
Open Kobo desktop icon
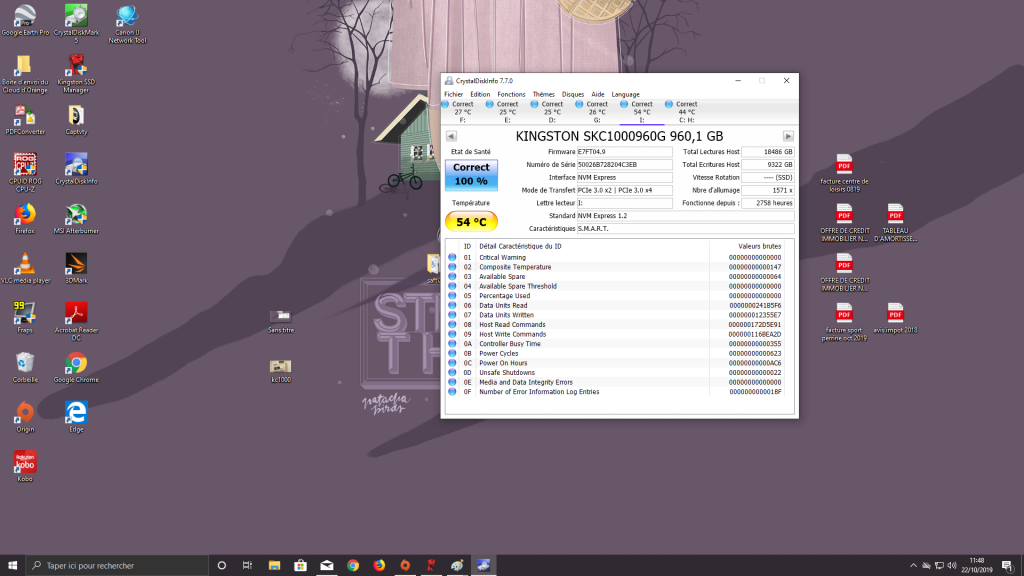[x=25, y=466]
